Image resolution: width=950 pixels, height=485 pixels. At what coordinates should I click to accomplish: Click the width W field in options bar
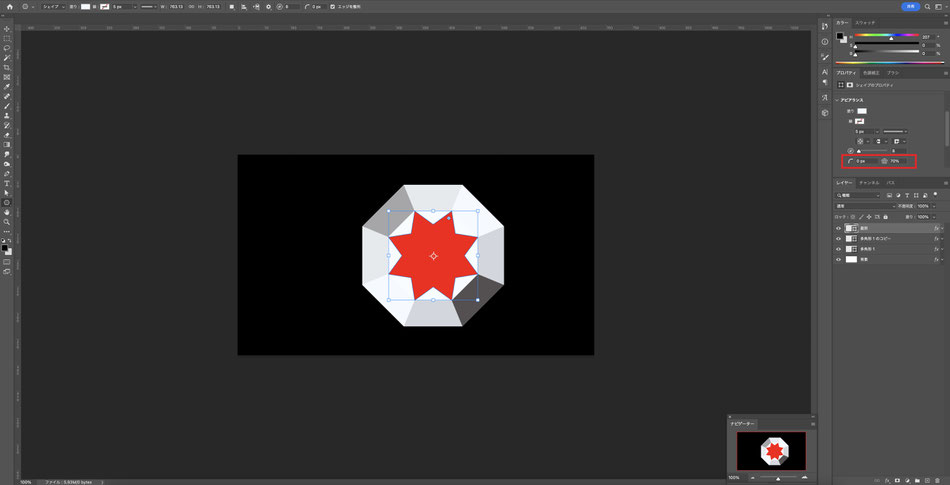(176, 7)
